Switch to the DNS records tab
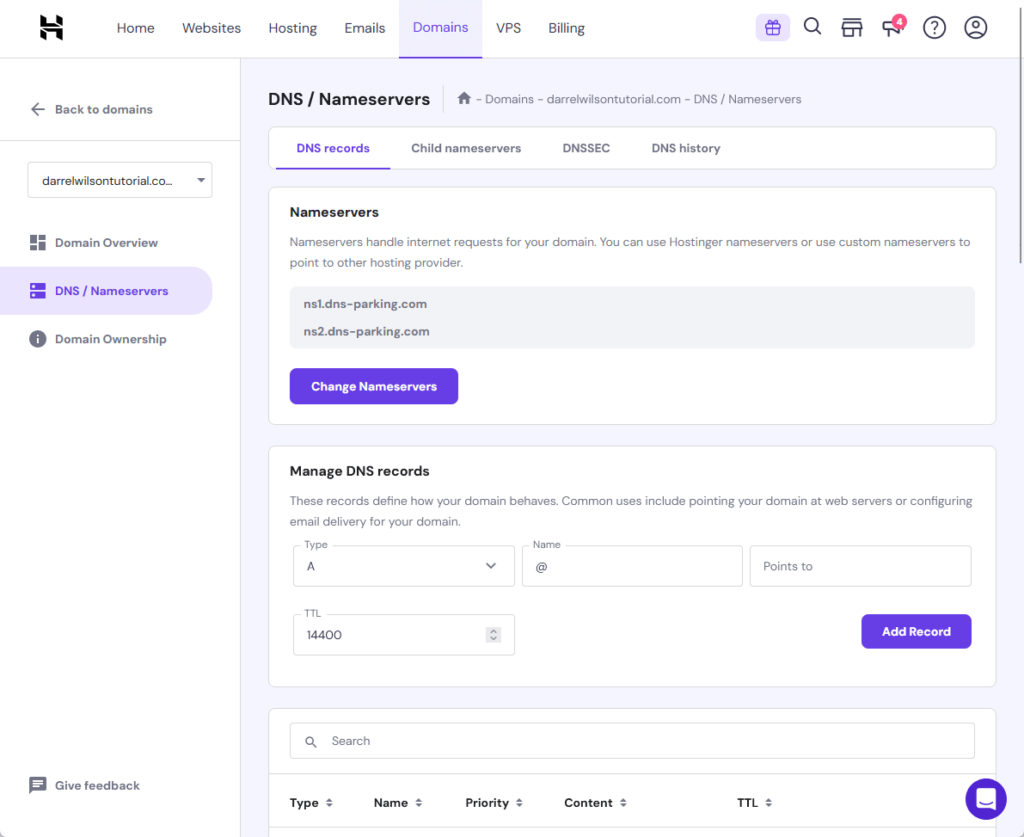This screenshot has width=1024, height=837. [x=333, y=148]
